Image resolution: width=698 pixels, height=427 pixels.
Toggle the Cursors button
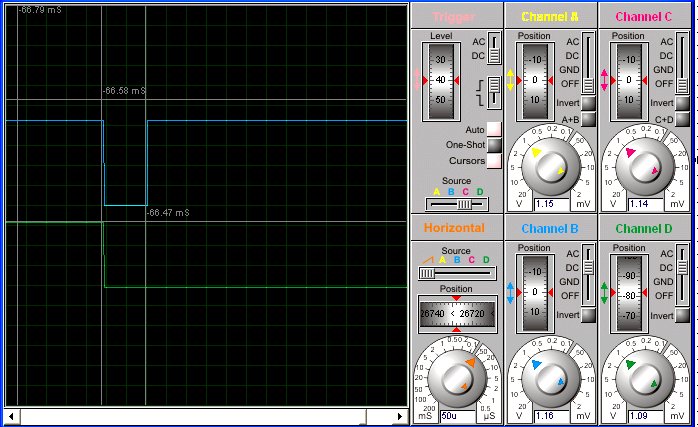point(494,161)
